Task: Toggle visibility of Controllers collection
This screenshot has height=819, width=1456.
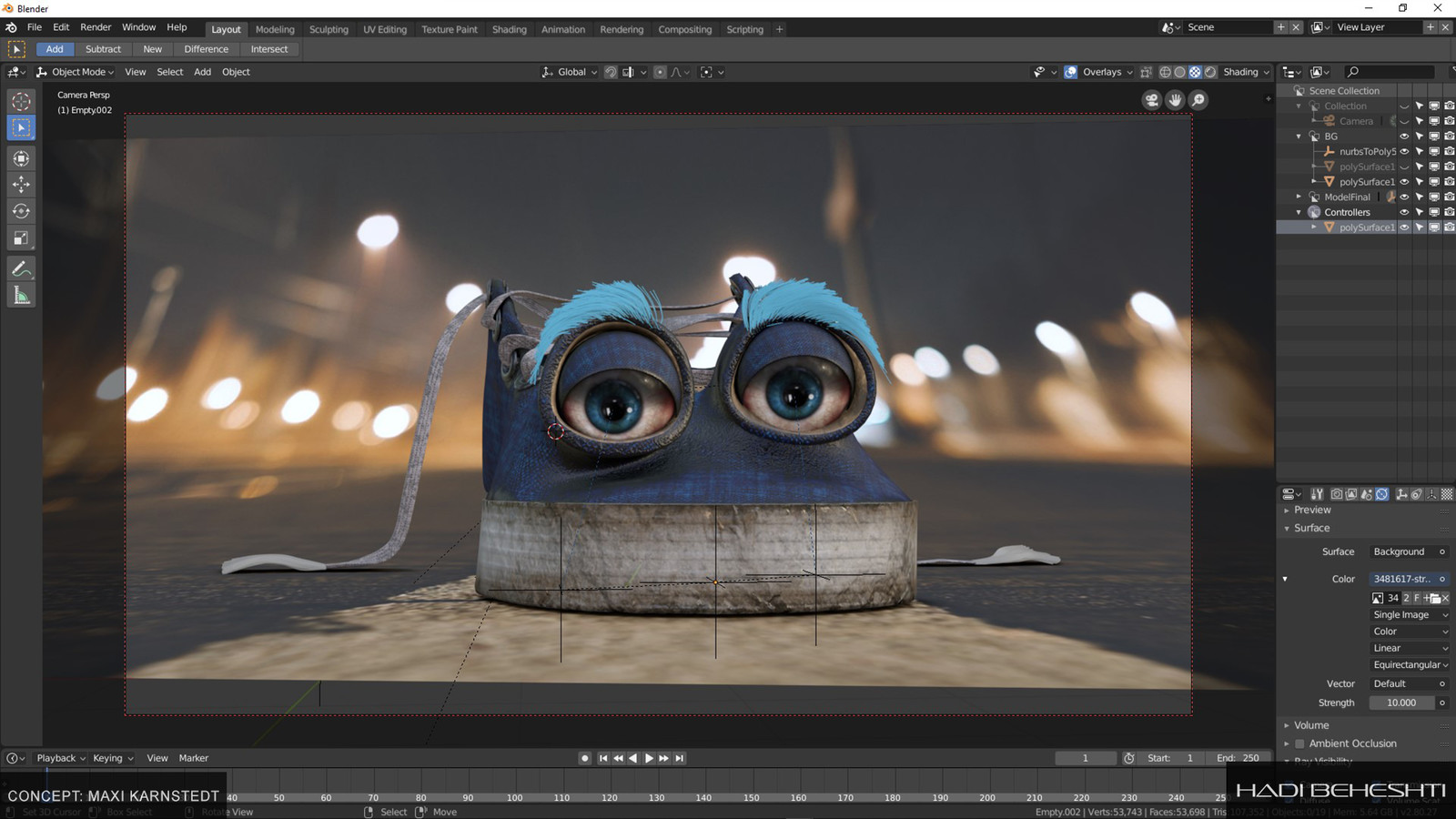Action: pyautogui.click(x=1404, y=212)
